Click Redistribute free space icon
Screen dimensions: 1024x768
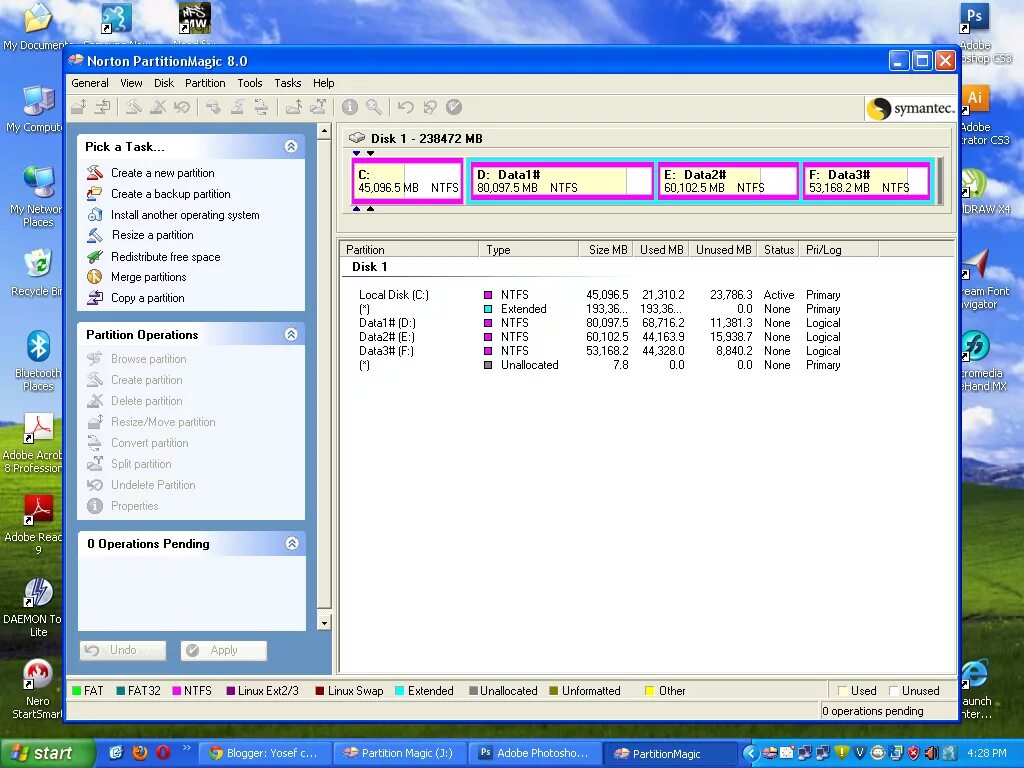95,257
